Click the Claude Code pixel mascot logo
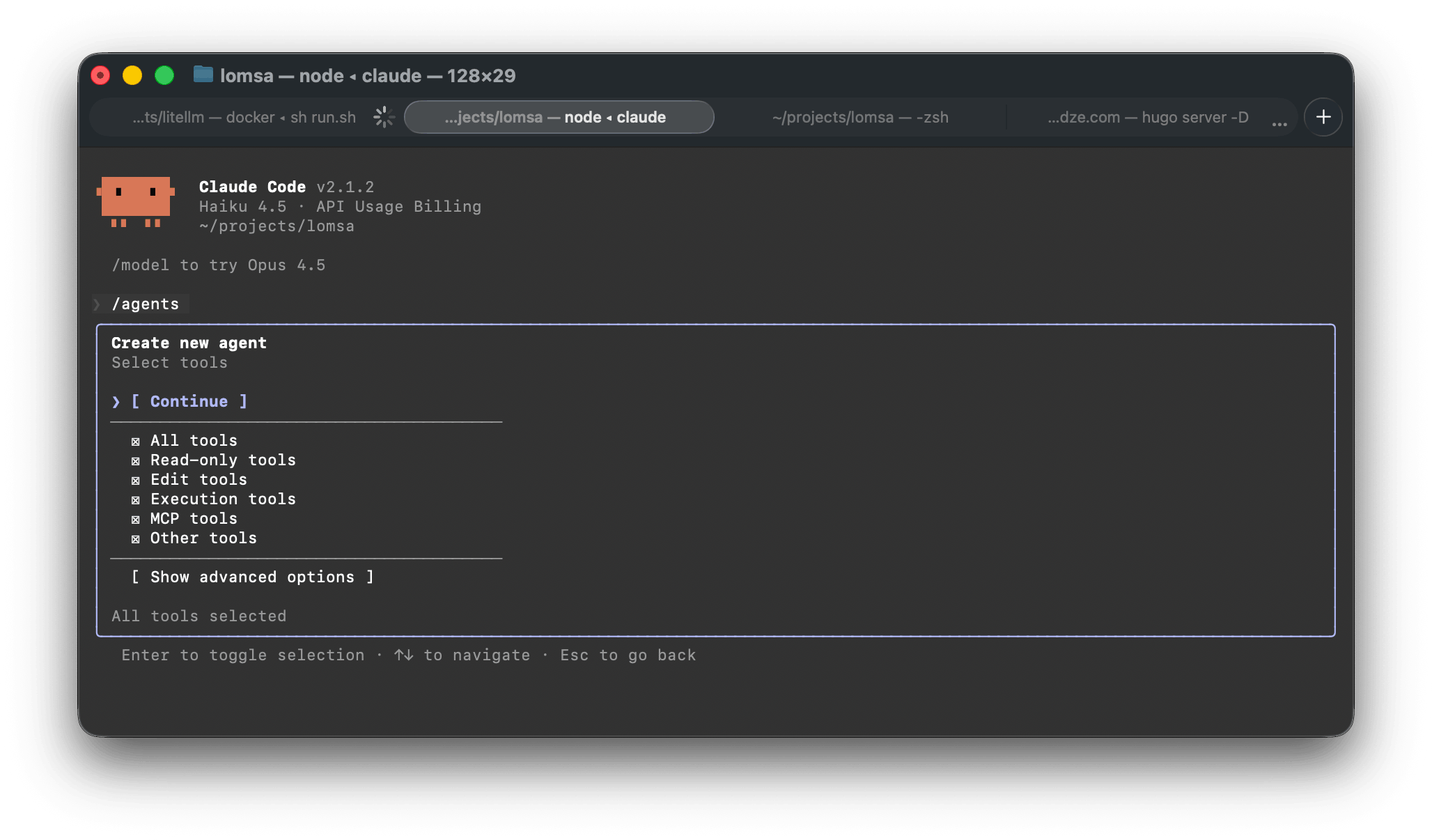This screenshot has height=840, width=1432. 135,202
